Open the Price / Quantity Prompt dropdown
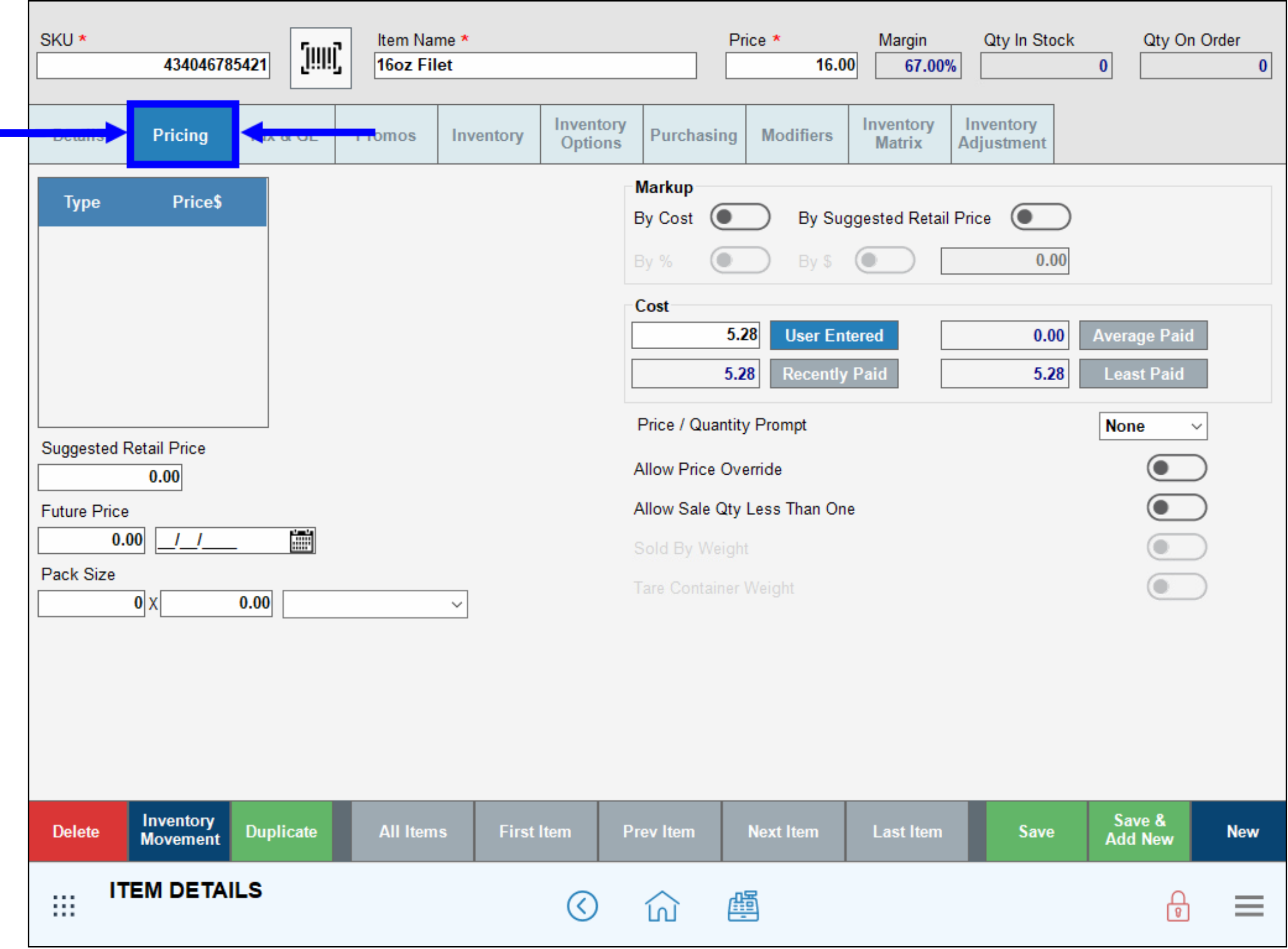This screenshot has height=949, width=1288. click(1152, 426)
